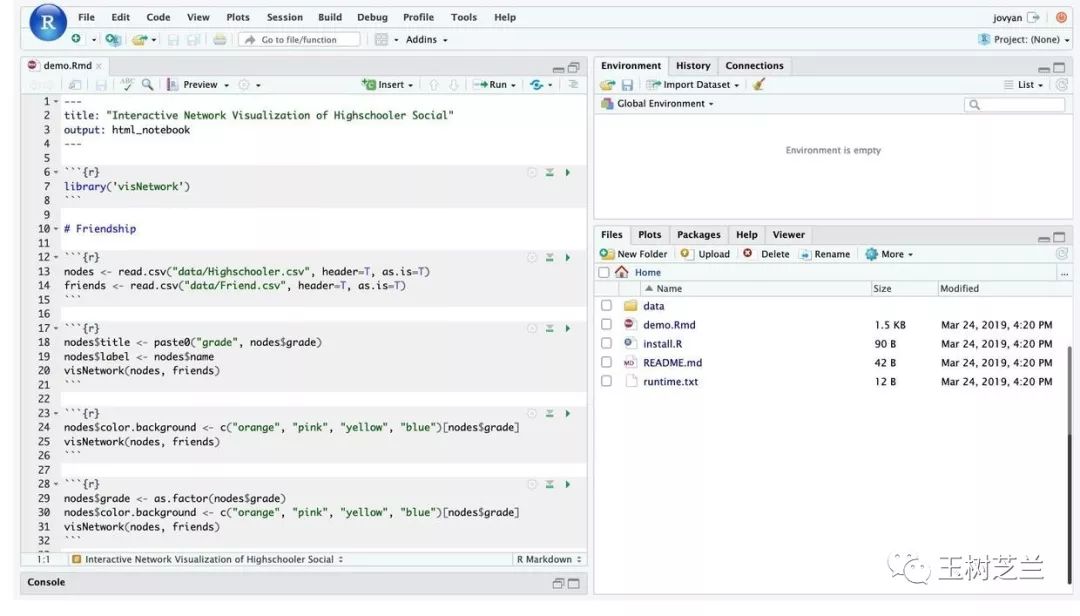Click the Go to file/function field
The height and width of the screenshot is (616, 1080).
click(300, 40)
